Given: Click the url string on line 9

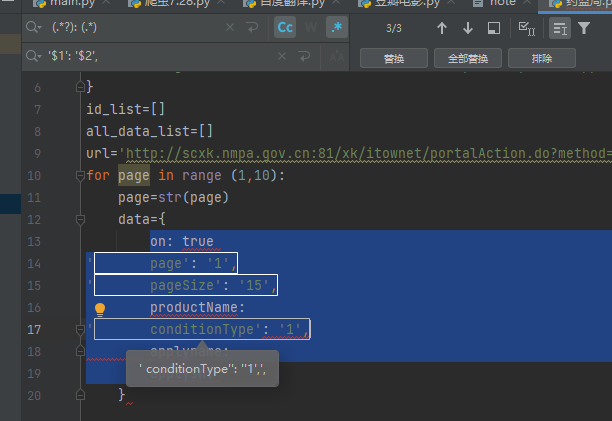Looking at the screenshot, I should coord(365,154).
